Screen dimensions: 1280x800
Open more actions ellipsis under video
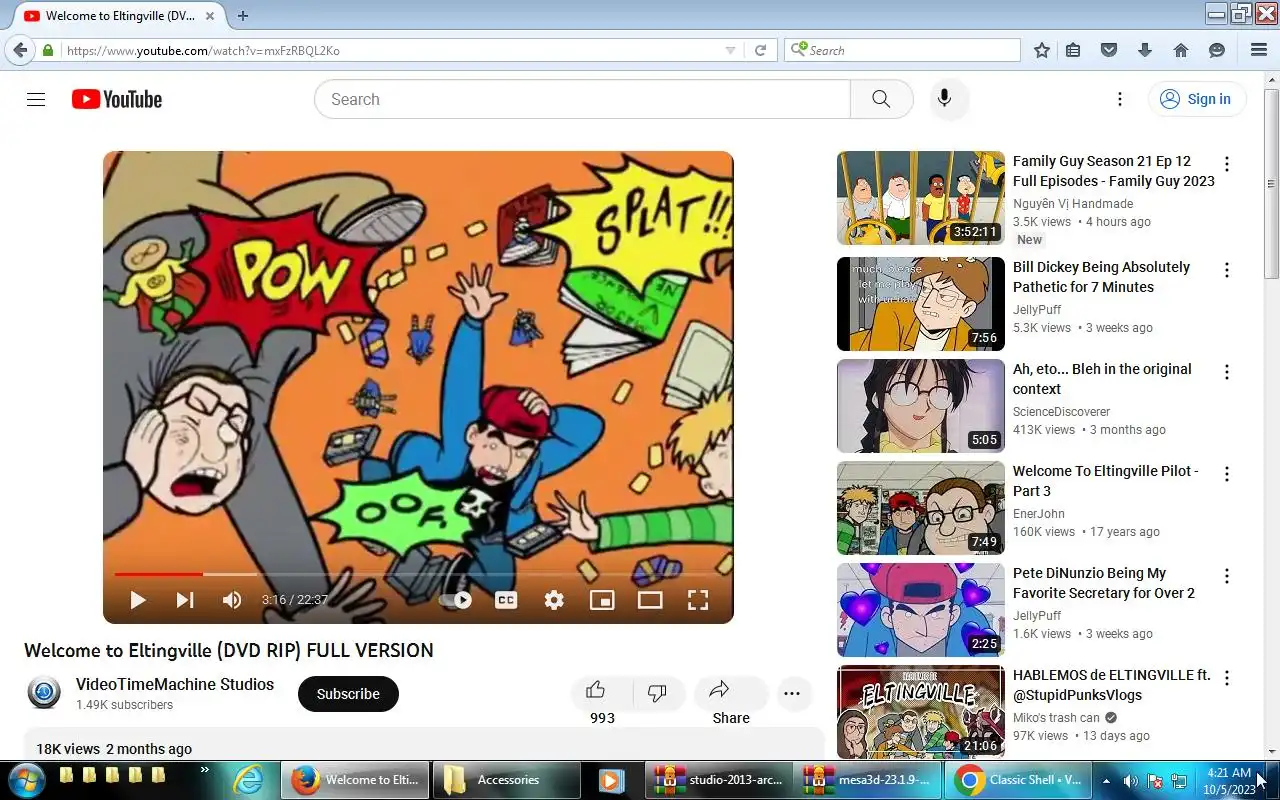point(792,694)
